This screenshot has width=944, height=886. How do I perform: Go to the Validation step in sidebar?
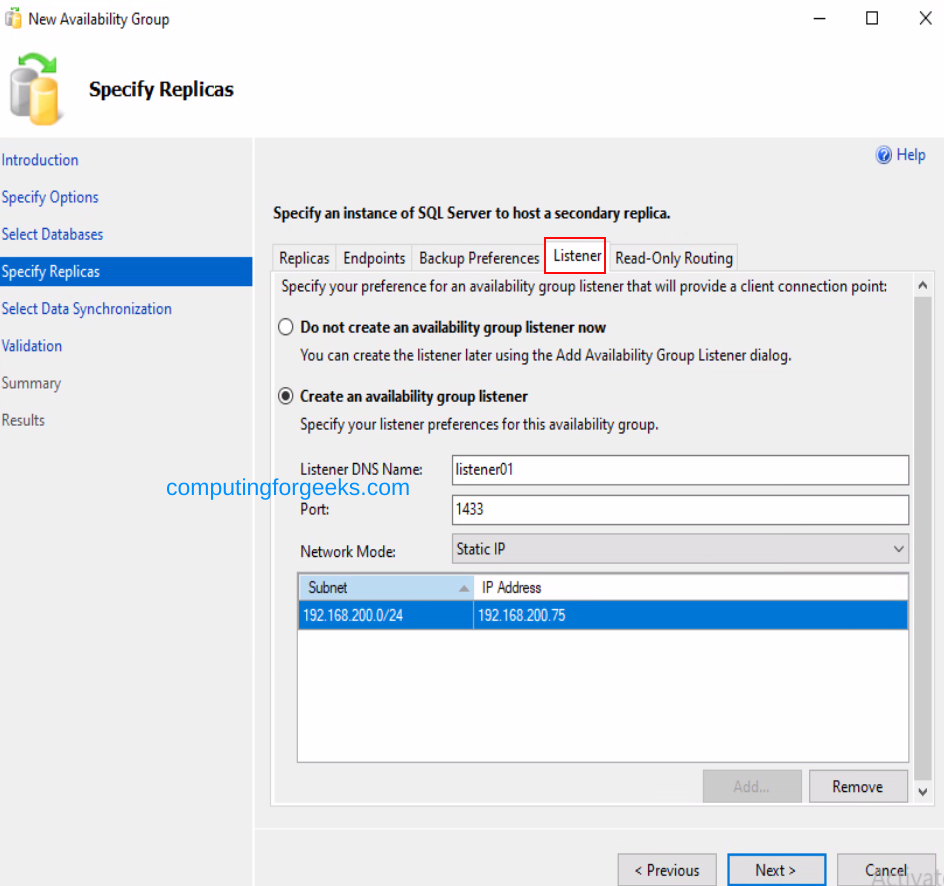(x=31, y=346)
